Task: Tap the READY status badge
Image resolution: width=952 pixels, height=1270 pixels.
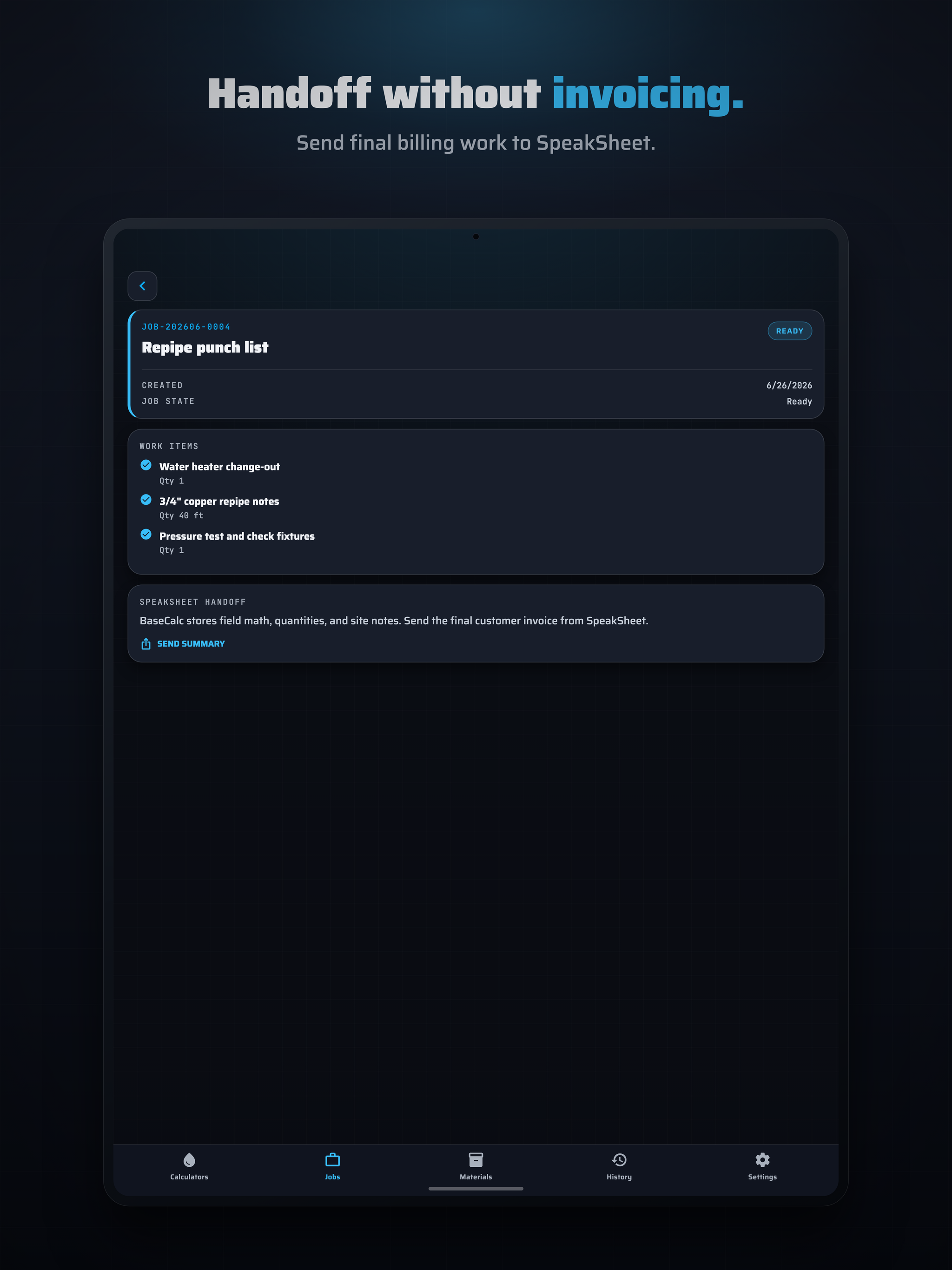Action: [x=789, y=331]
